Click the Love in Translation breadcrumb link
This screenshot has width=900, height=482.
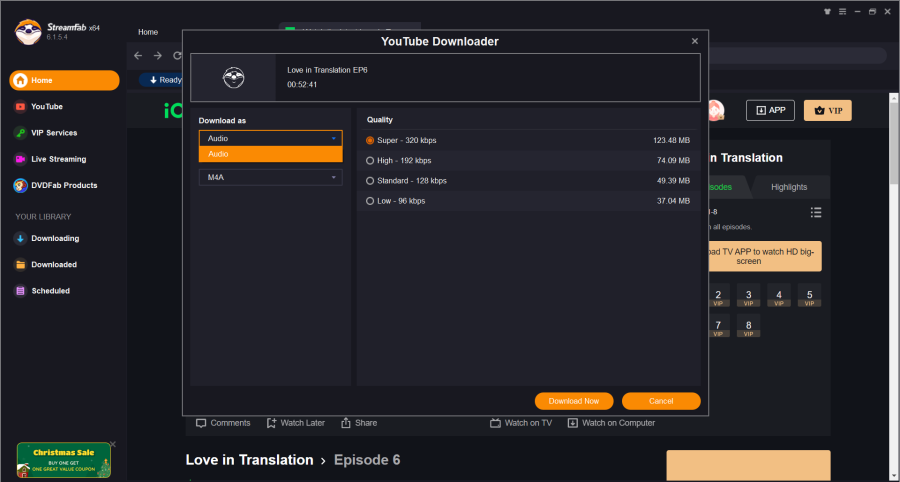(x=250, y=460)
